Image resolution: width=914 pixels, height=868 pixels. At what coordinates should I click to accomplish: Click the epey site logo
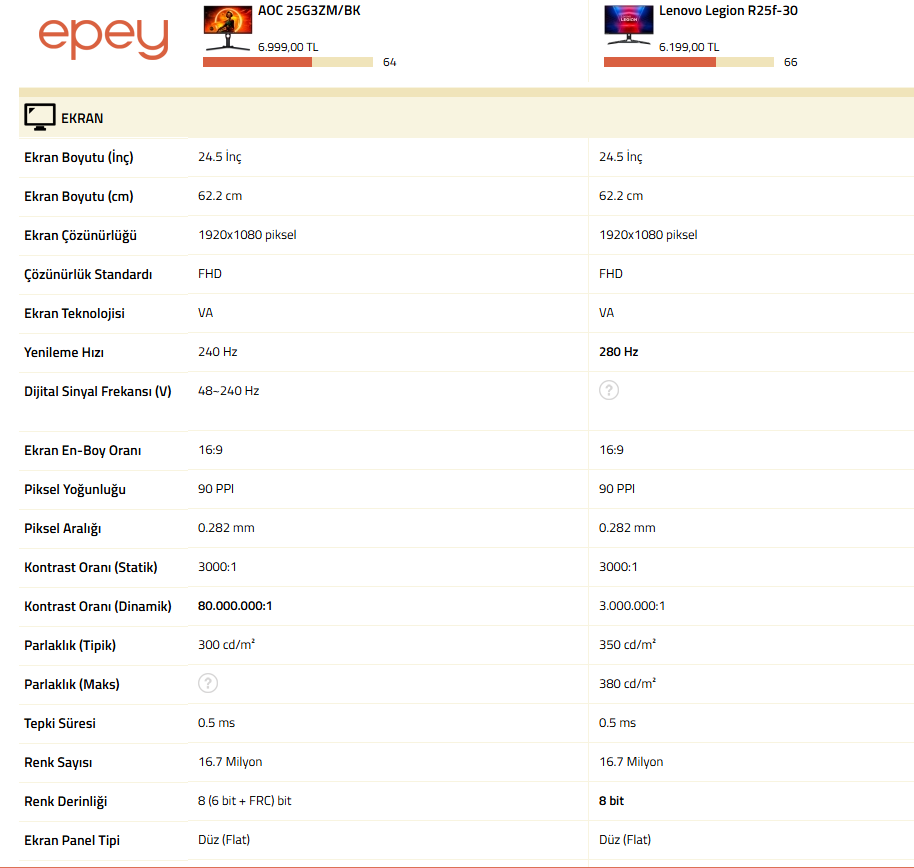click(x=104, y=38)
